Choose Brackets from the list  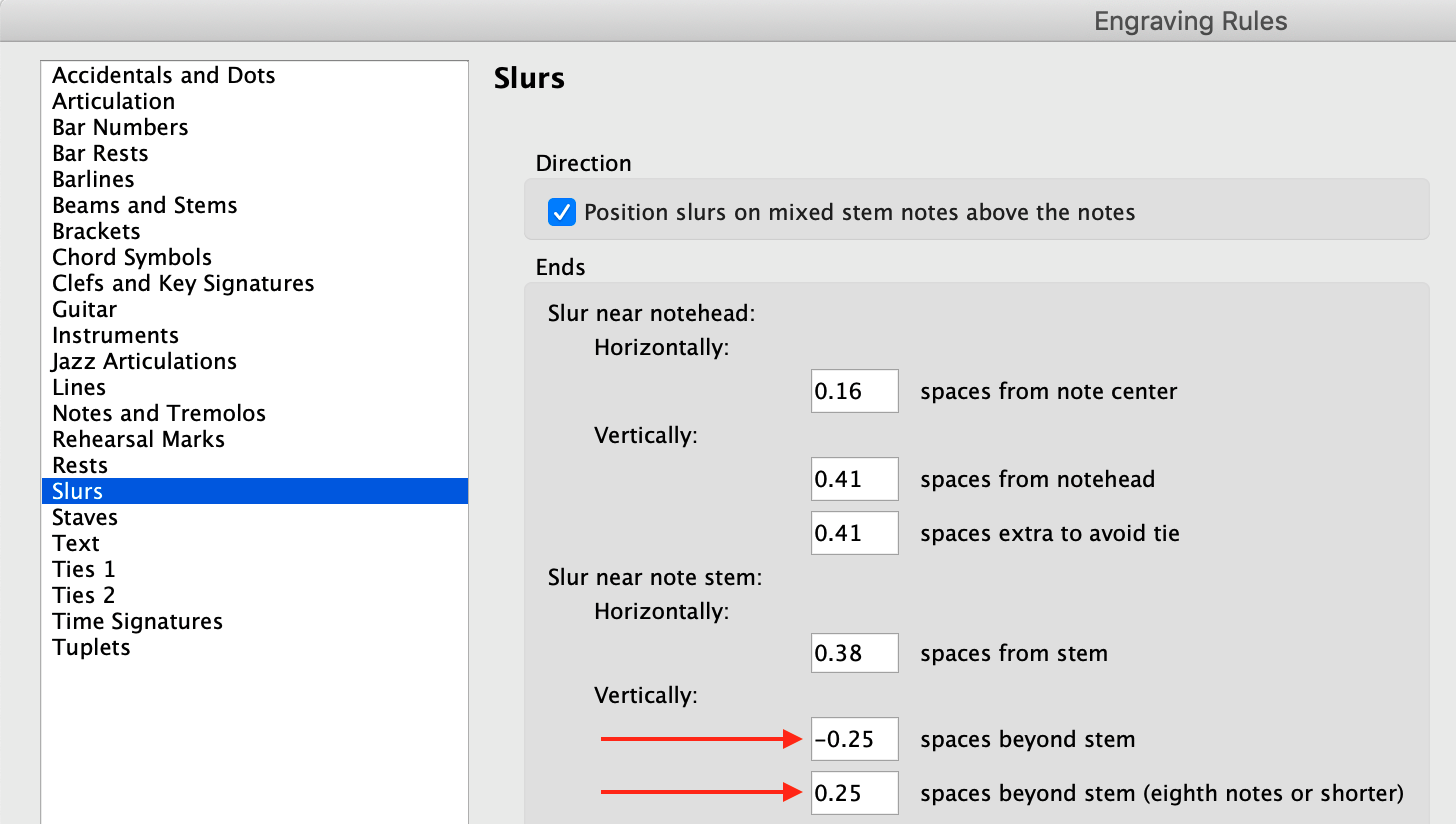point(255,231)
